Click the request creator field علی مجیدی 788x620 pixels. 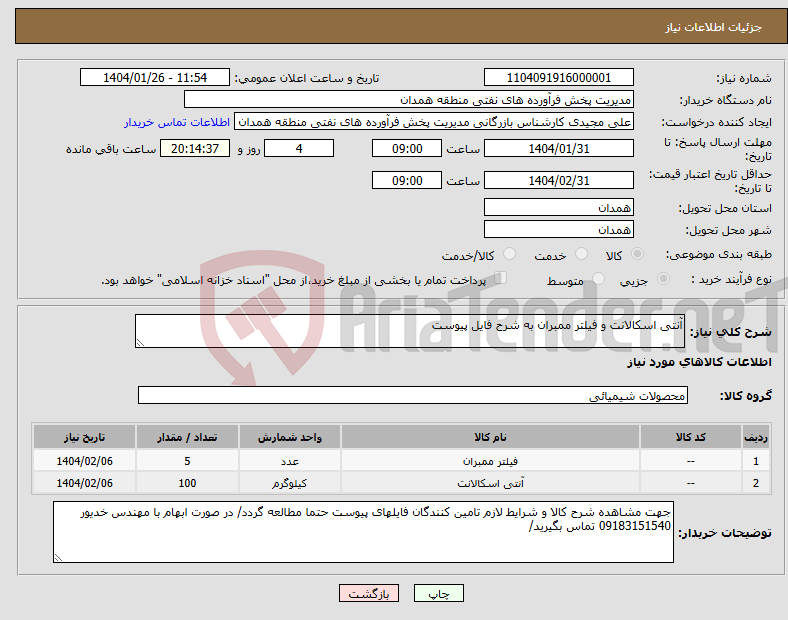pyautogui.click(x=434, y=122)
